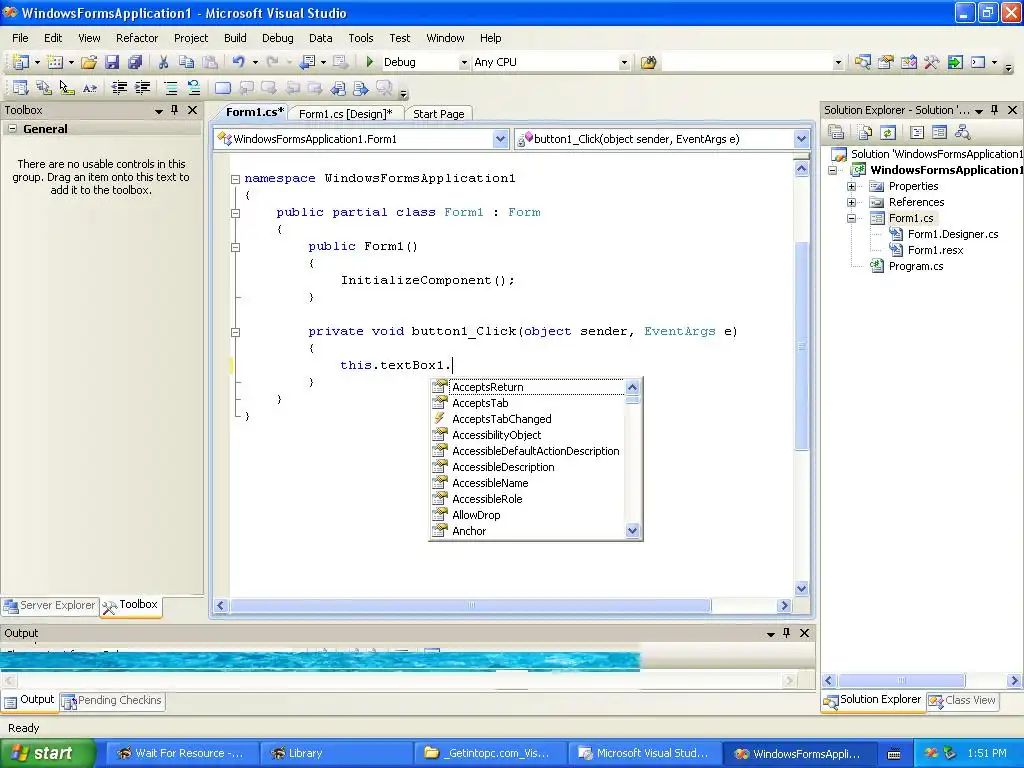Viewport: 1024px width, 768px height.
Task: Select AllowDrop in the IntelliSense list
Action: (x=477, y=515)
